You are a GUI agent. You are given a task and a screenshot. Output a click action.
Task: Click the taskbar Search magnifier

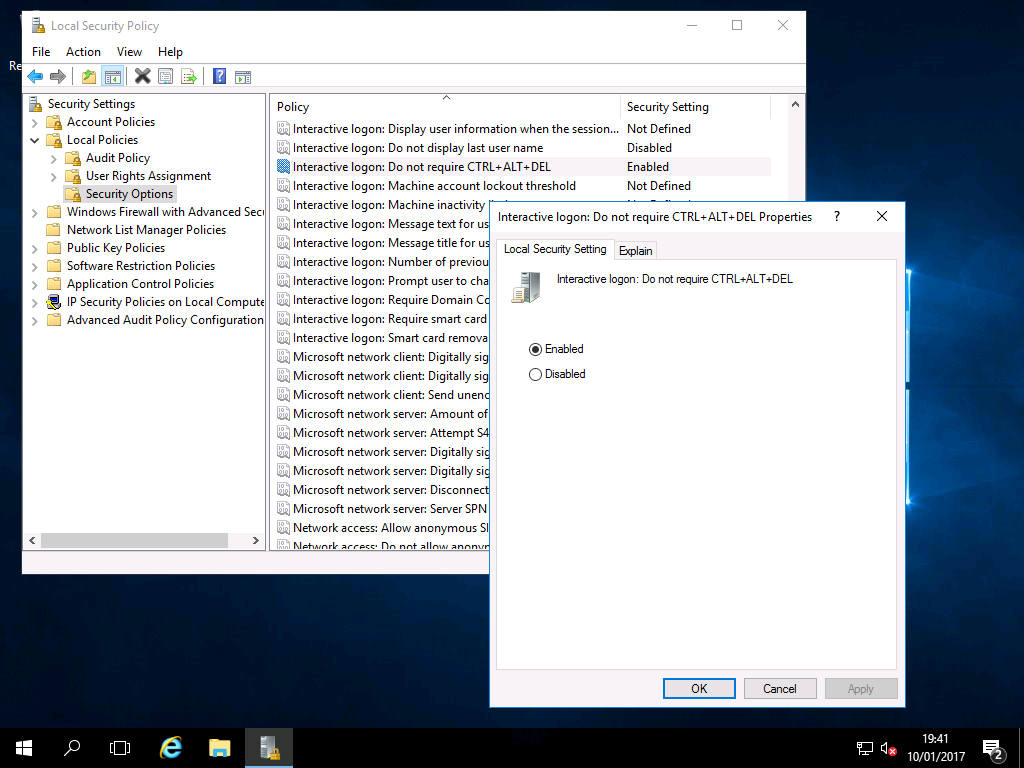[x=72, y=748]
